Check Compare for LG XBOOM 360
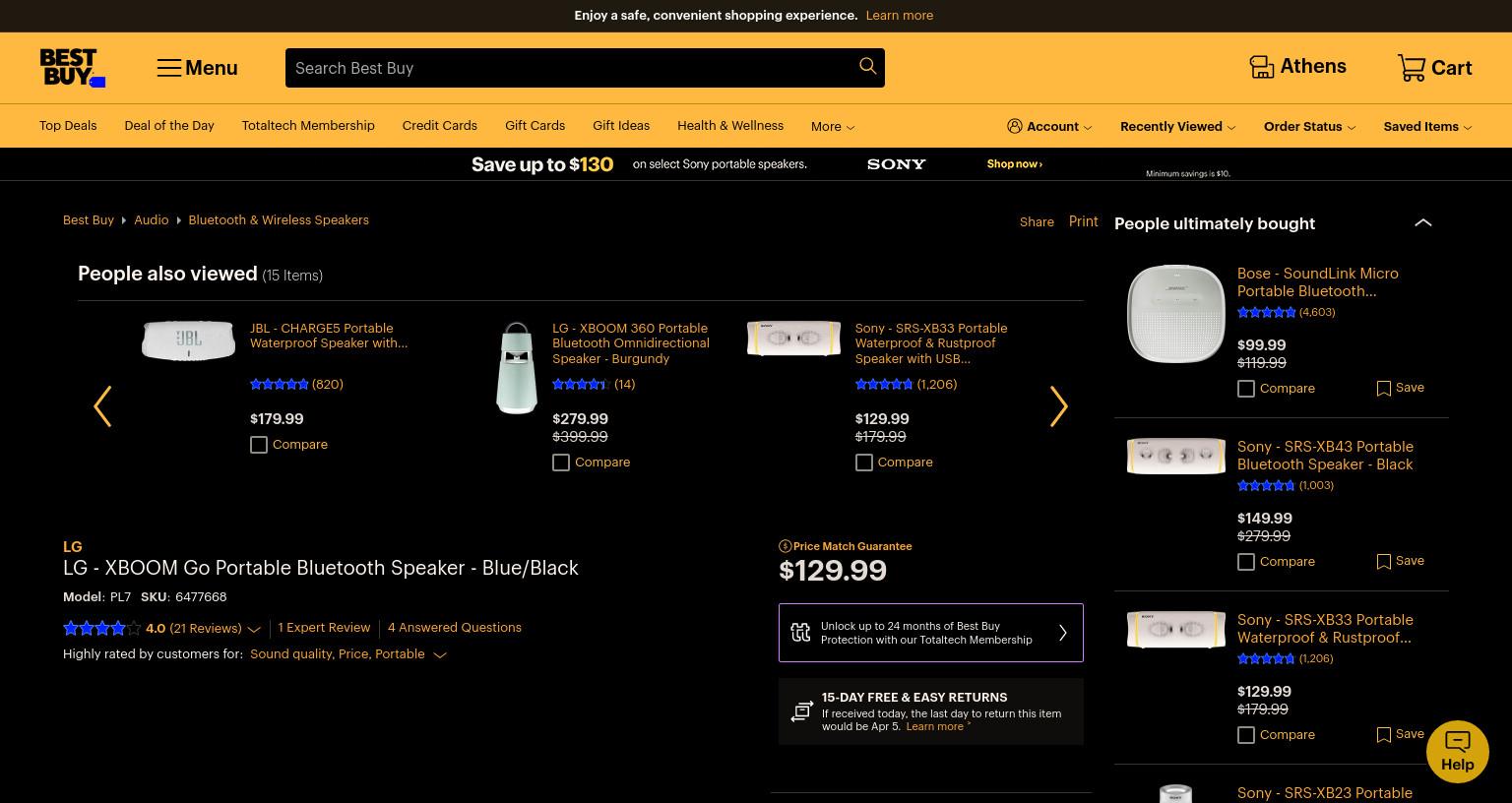Viewport: 1512px width, 803px height. 561,463
